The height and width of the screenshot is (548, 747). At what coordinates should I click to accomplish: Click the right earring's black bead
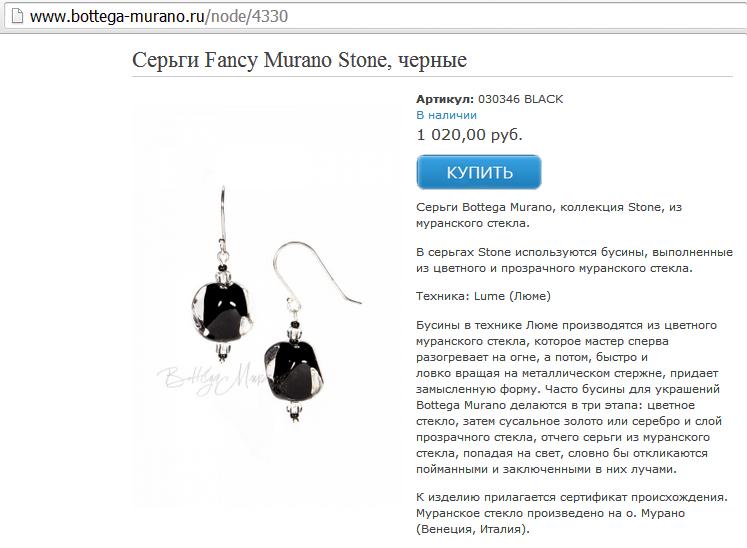[295, 371]
